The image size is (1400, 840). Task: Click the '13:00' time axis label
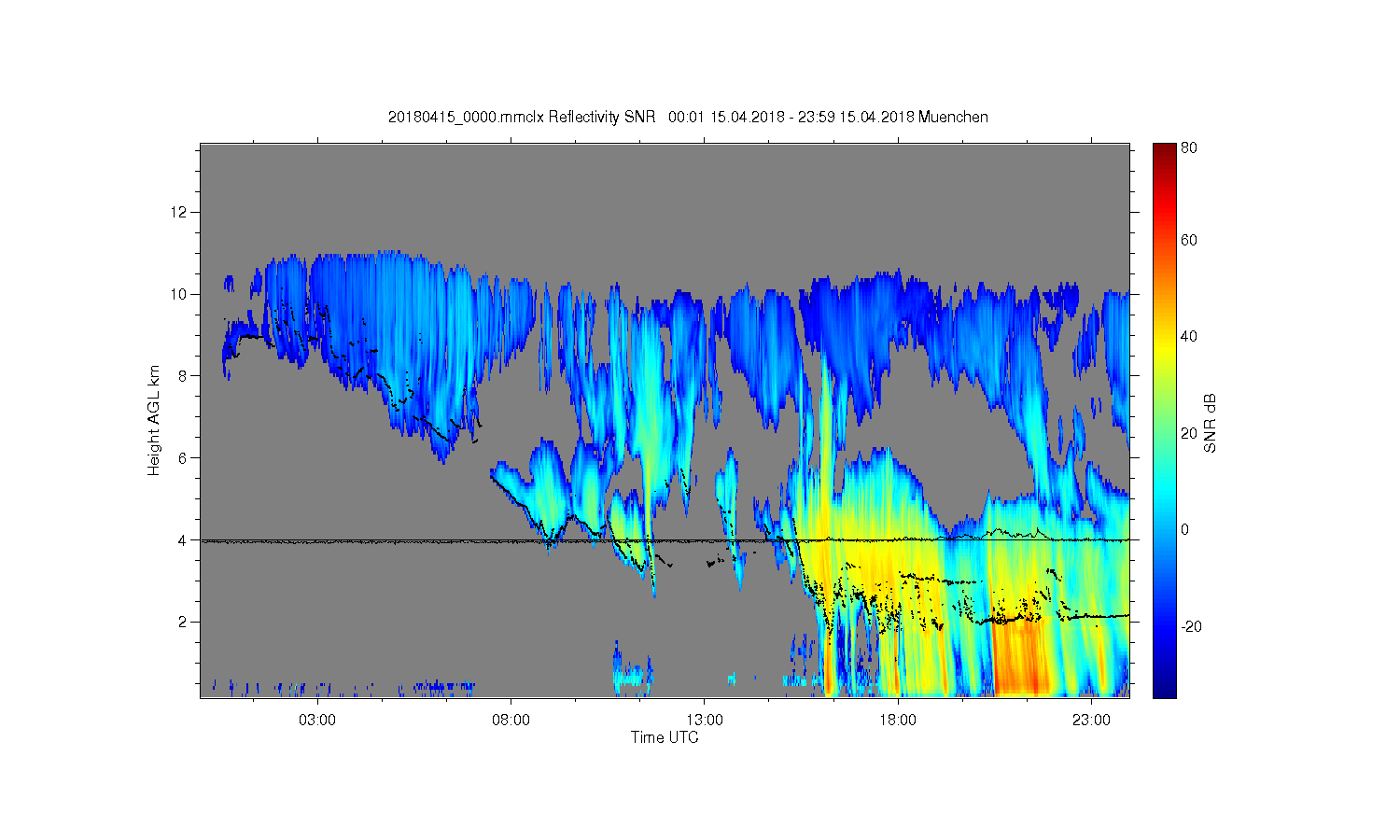click(x=705, y=721)
